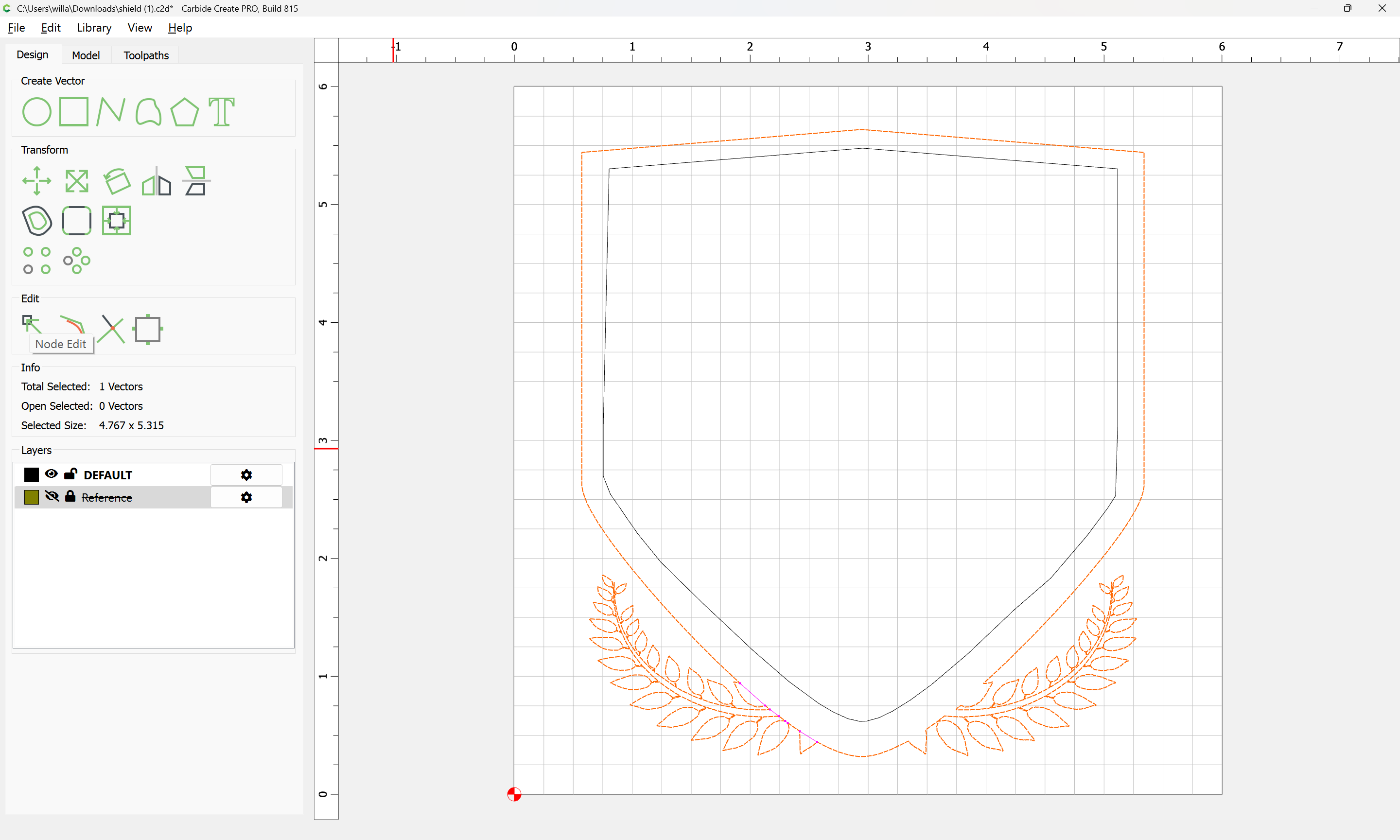Select the DEFAULT layer row

[153, 475]
